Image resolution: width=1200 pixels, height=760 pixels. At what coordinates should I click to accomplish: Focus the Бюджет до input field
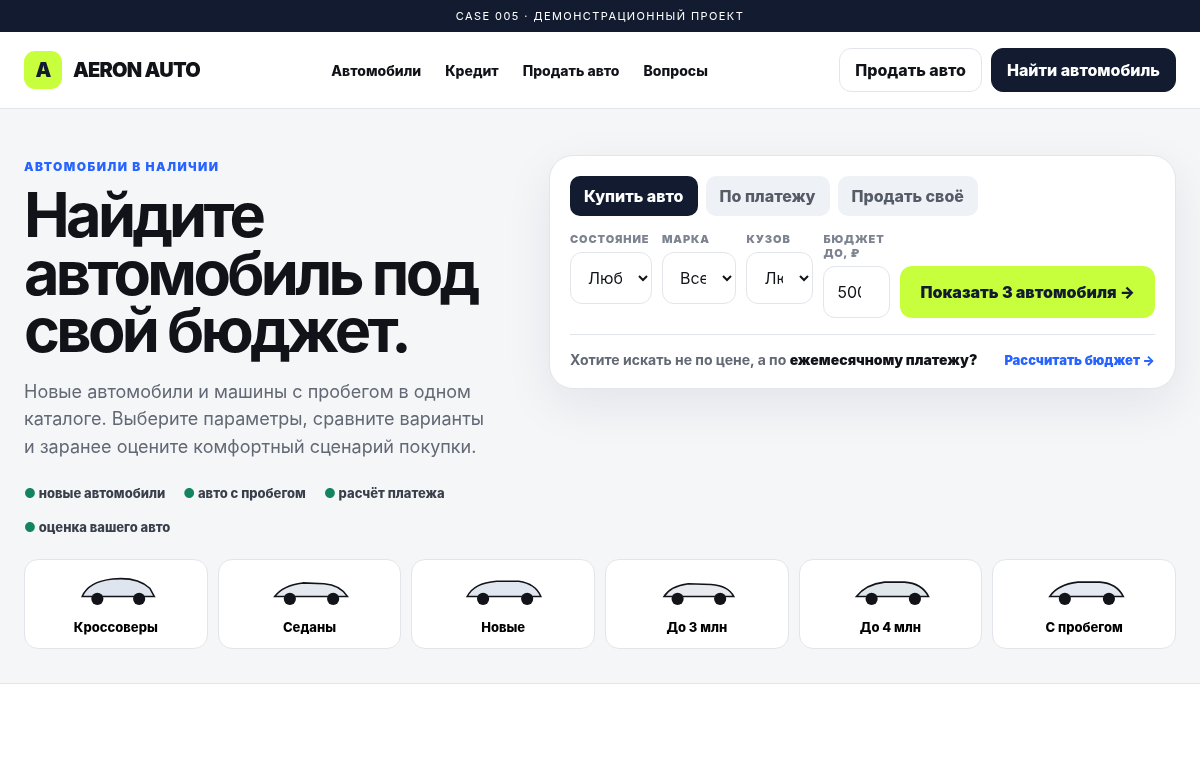[856, 292]
